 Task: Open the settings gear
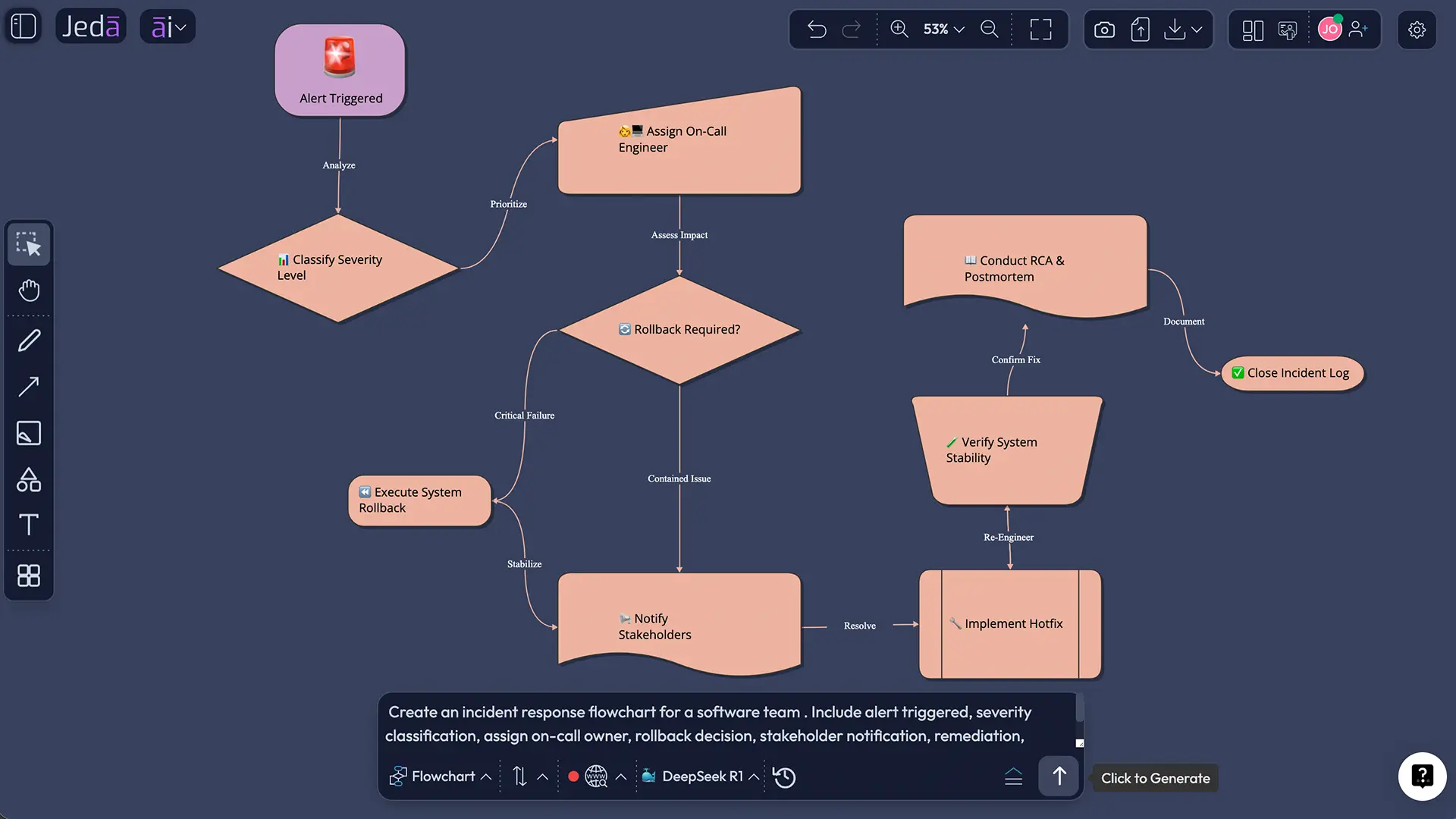click(x=1417, y=30)
